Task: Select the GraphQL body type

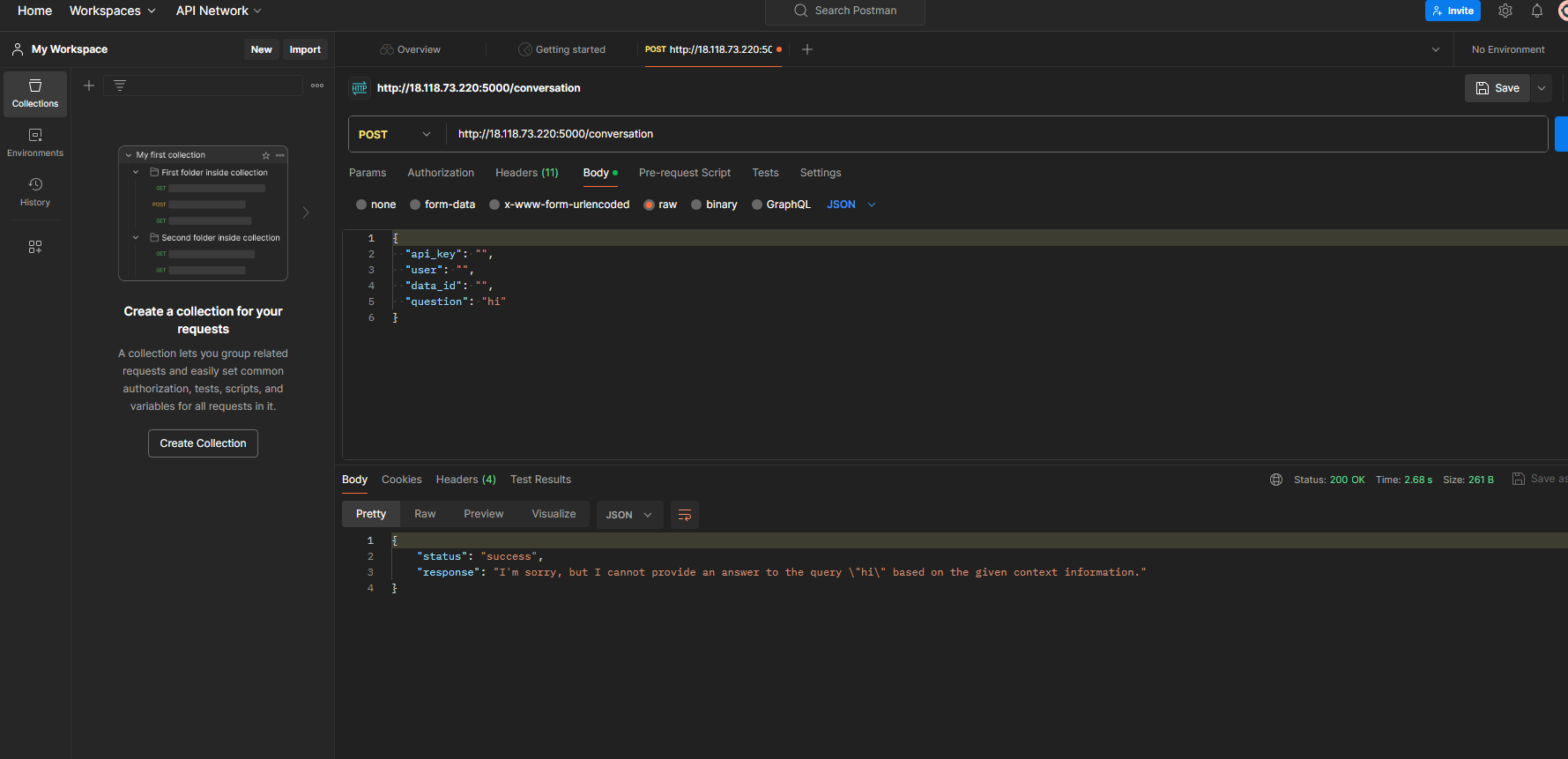Action: pyautogui.click(x=782, y=205)
